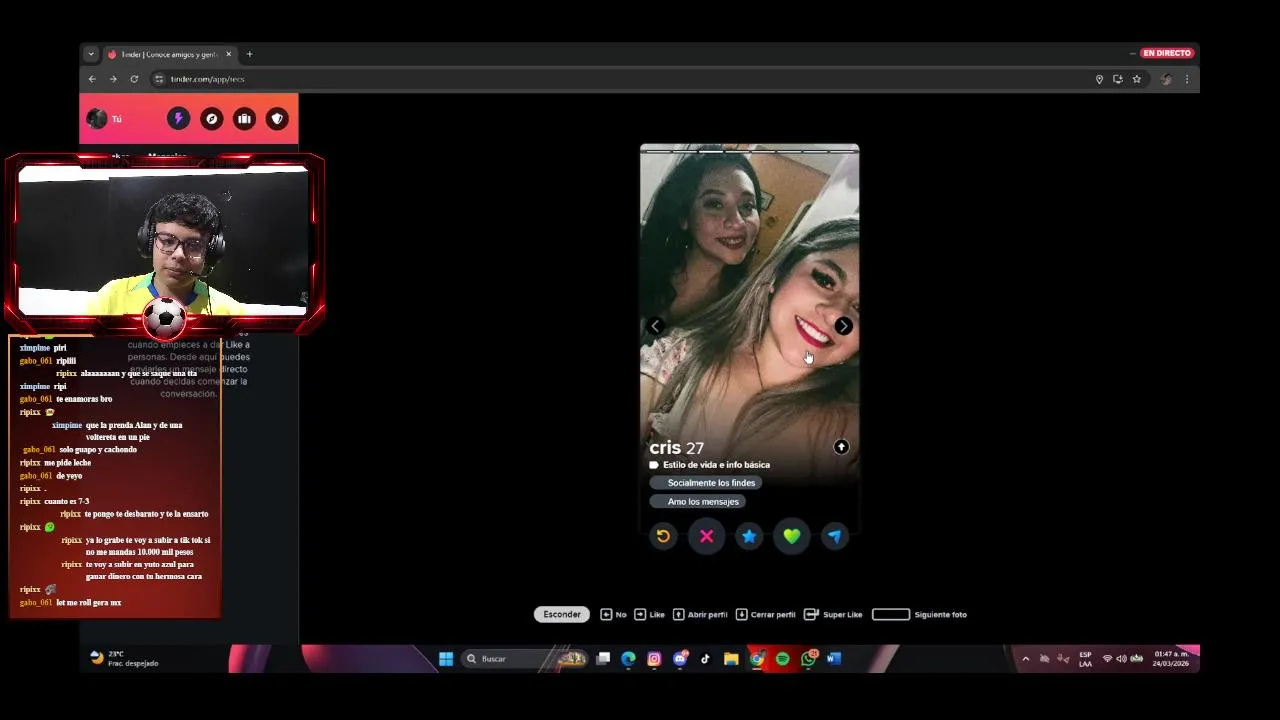Click the purple lightning Boost icon
This screenshot has height=720, width=1280.
click(x=178, y=119)
